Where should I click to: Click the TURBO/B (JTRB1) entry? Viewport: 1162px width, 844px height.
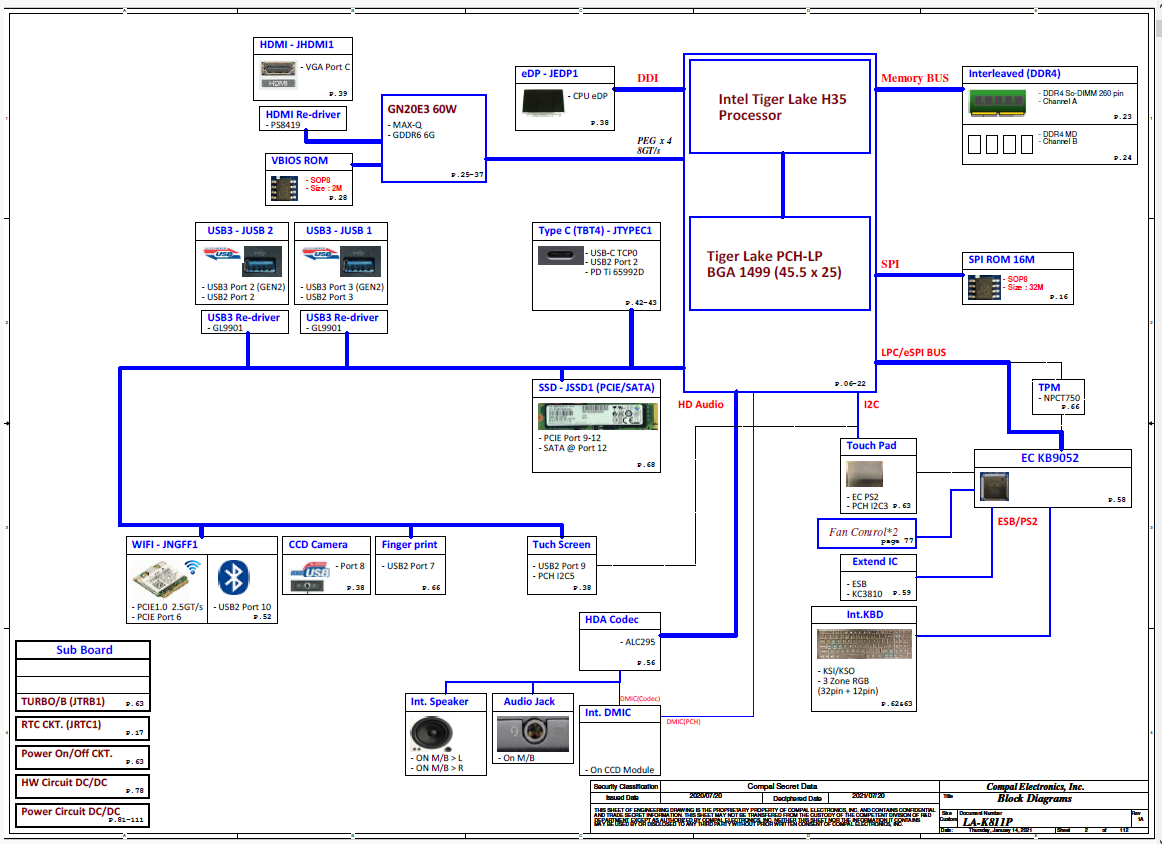82,702
